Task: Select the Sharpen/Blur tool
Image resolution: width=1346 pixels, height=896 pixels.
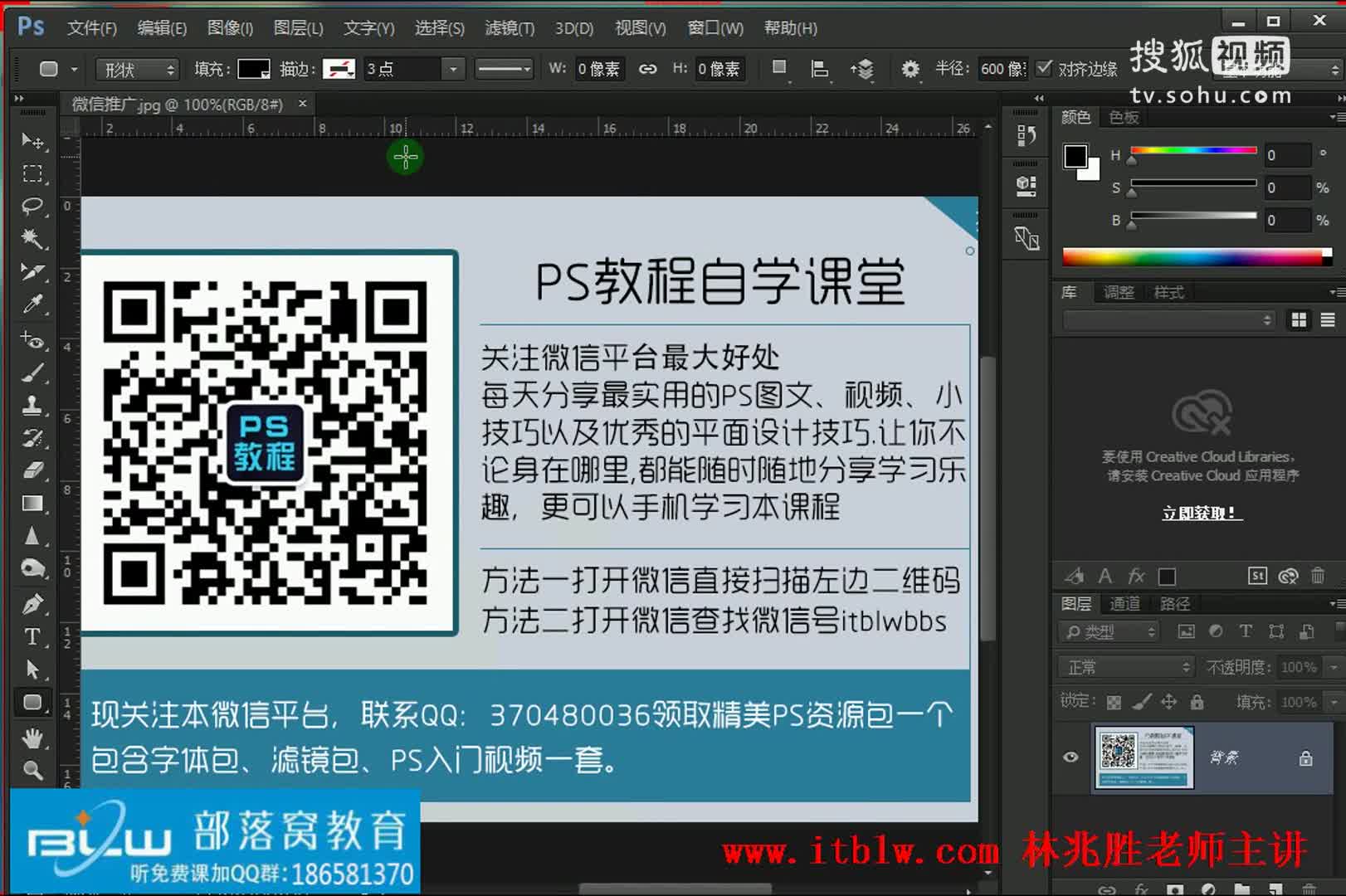Action: 33,536
